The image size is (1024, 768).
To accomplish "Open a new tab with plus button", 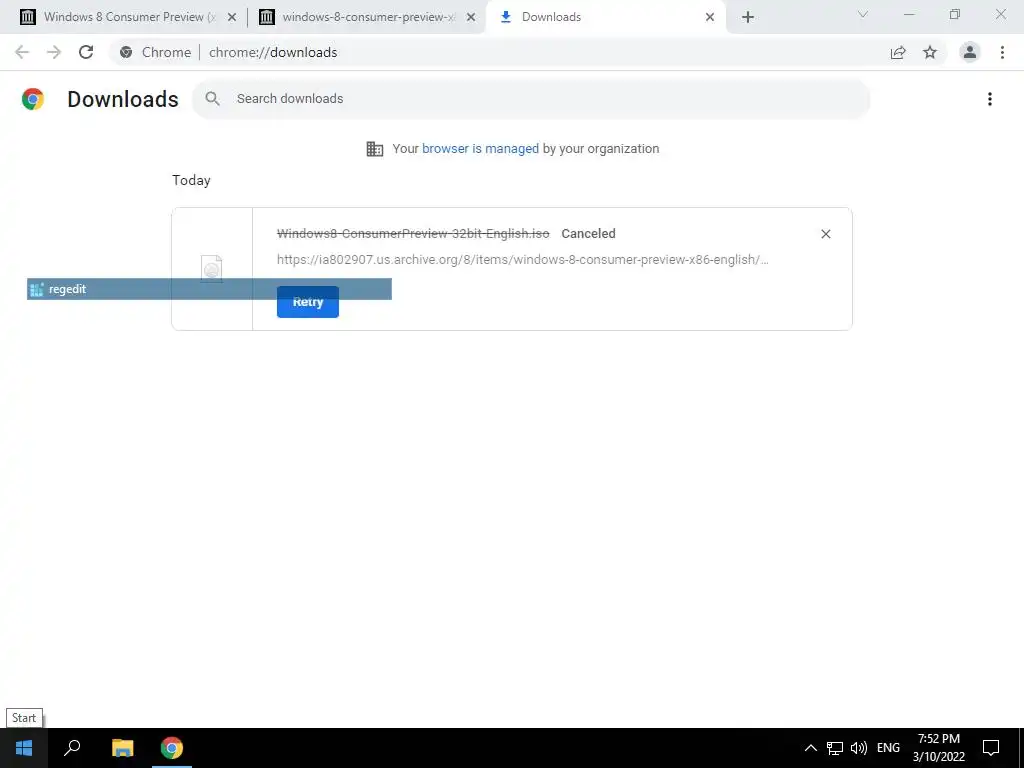I will (x=748, y=17).
